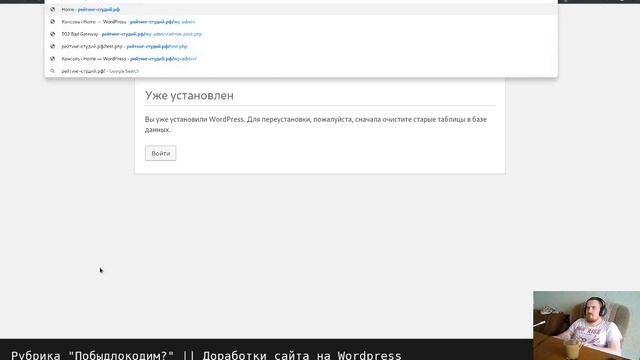Click the globe icon beside '502 Bad Gateway'
640x360 pixels.
tap(52, 34)
